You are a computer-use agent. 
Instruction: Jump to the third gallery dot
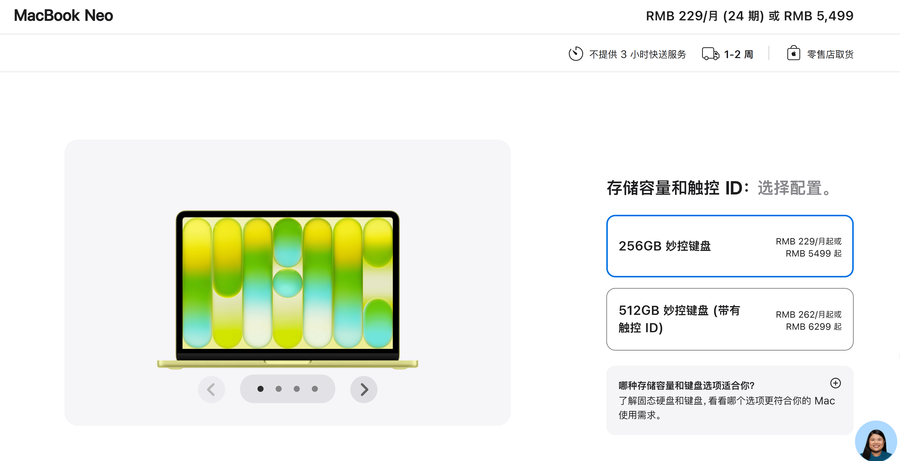coord(297,389)
